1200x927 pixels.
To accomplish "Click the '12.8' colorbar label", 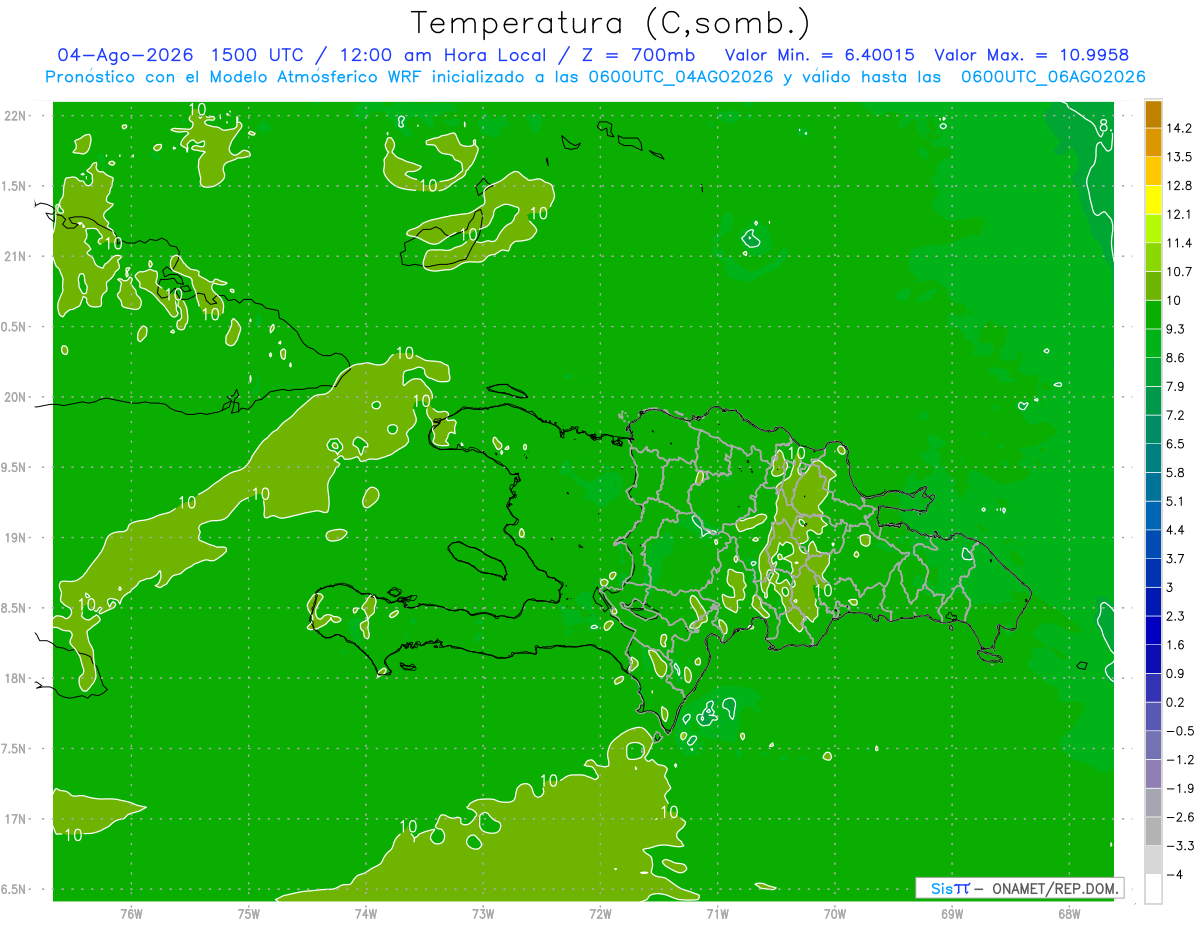I will pos(1180,186).
